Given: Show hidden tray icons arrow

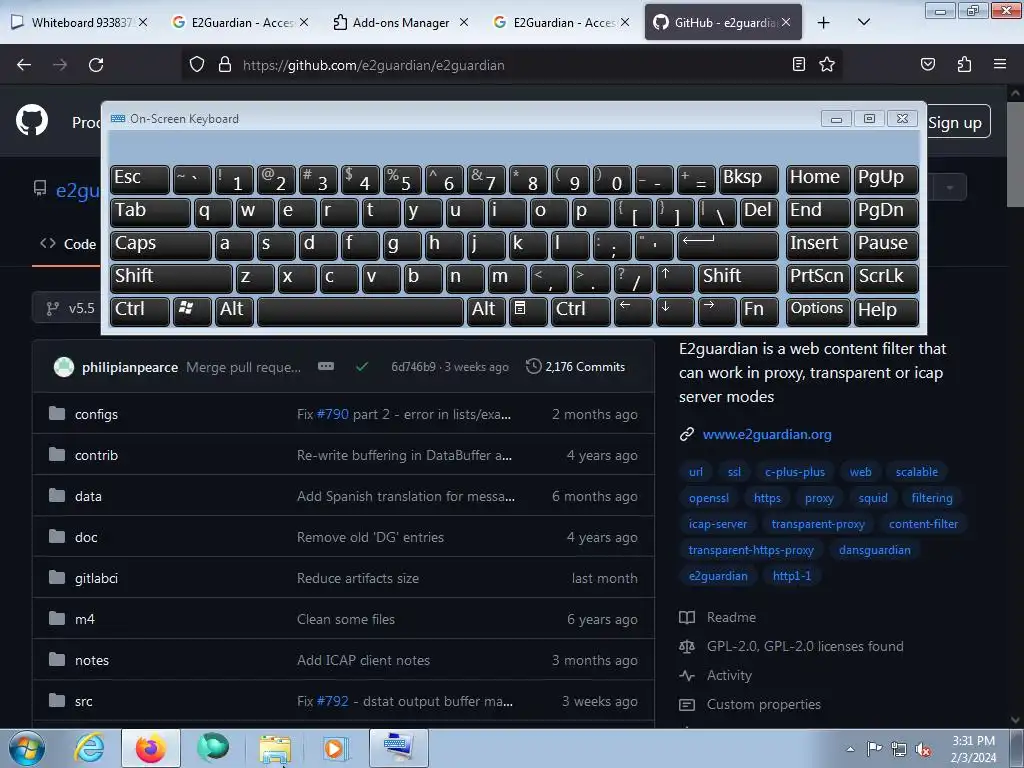Looking at the screenshot, I should tap(850, 750).
